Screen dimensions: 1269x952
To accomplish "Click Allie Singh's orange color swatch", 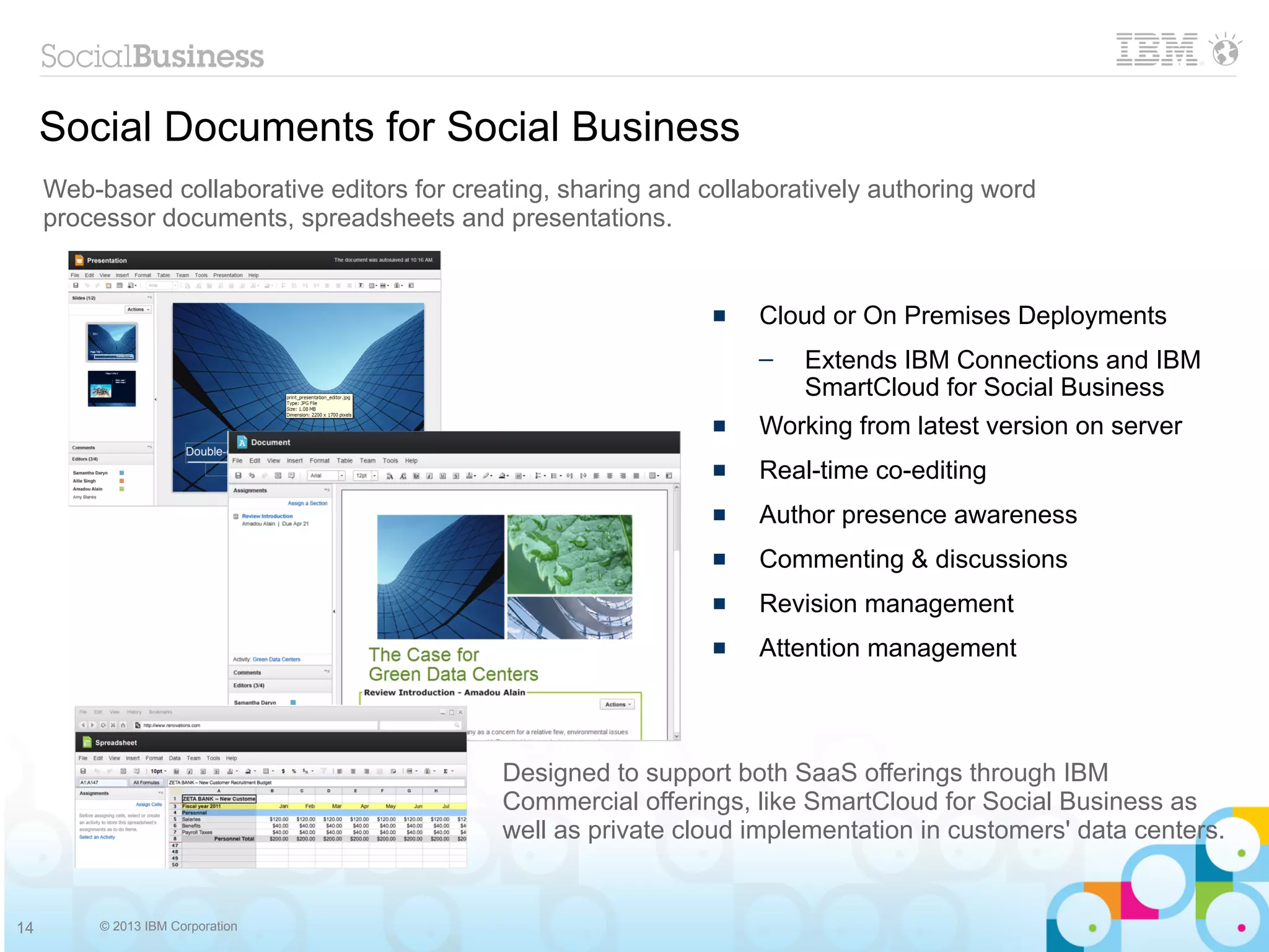I will click(121, 481).
